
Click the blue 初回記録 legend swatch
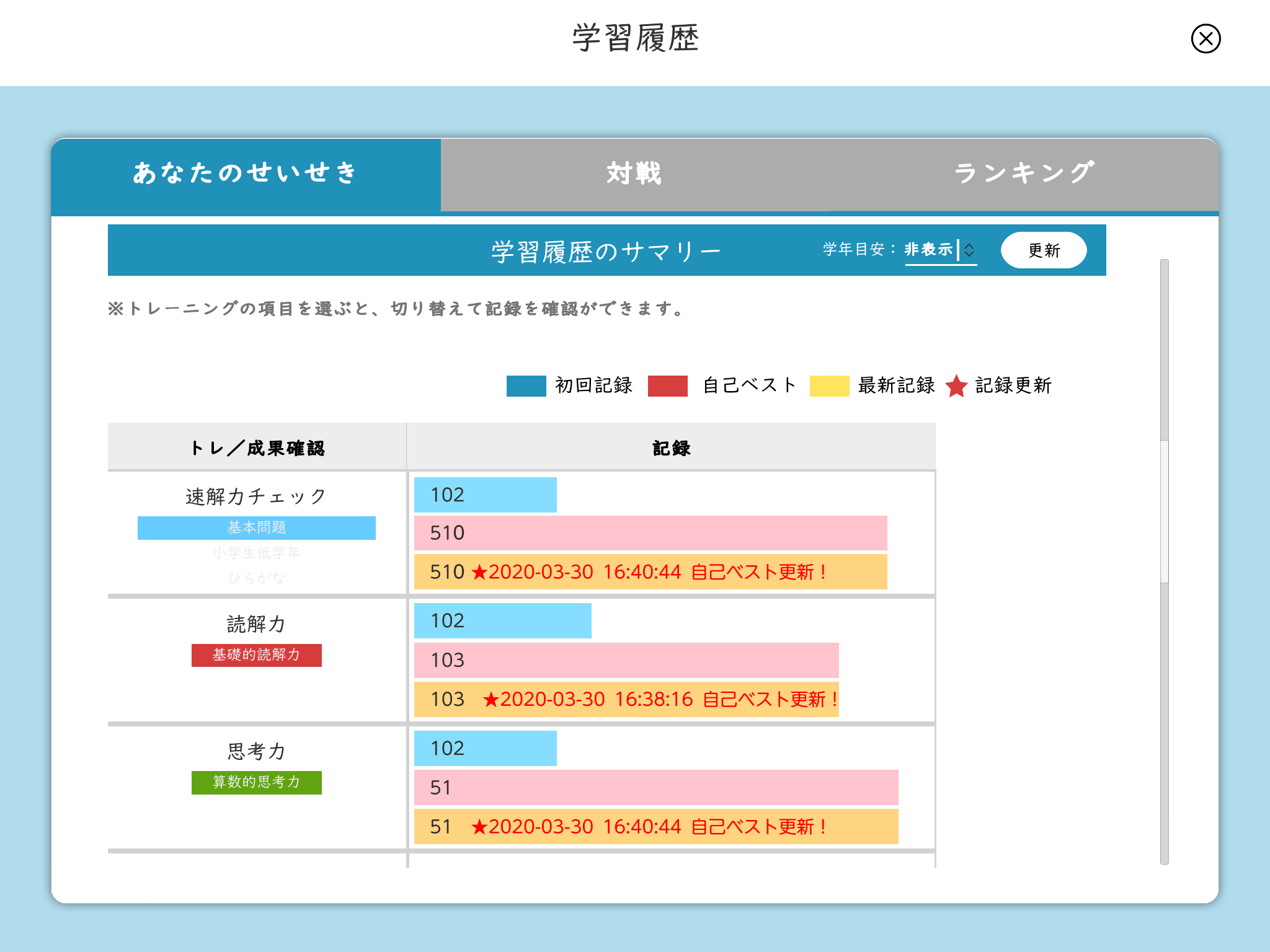[x=526, y=386]
